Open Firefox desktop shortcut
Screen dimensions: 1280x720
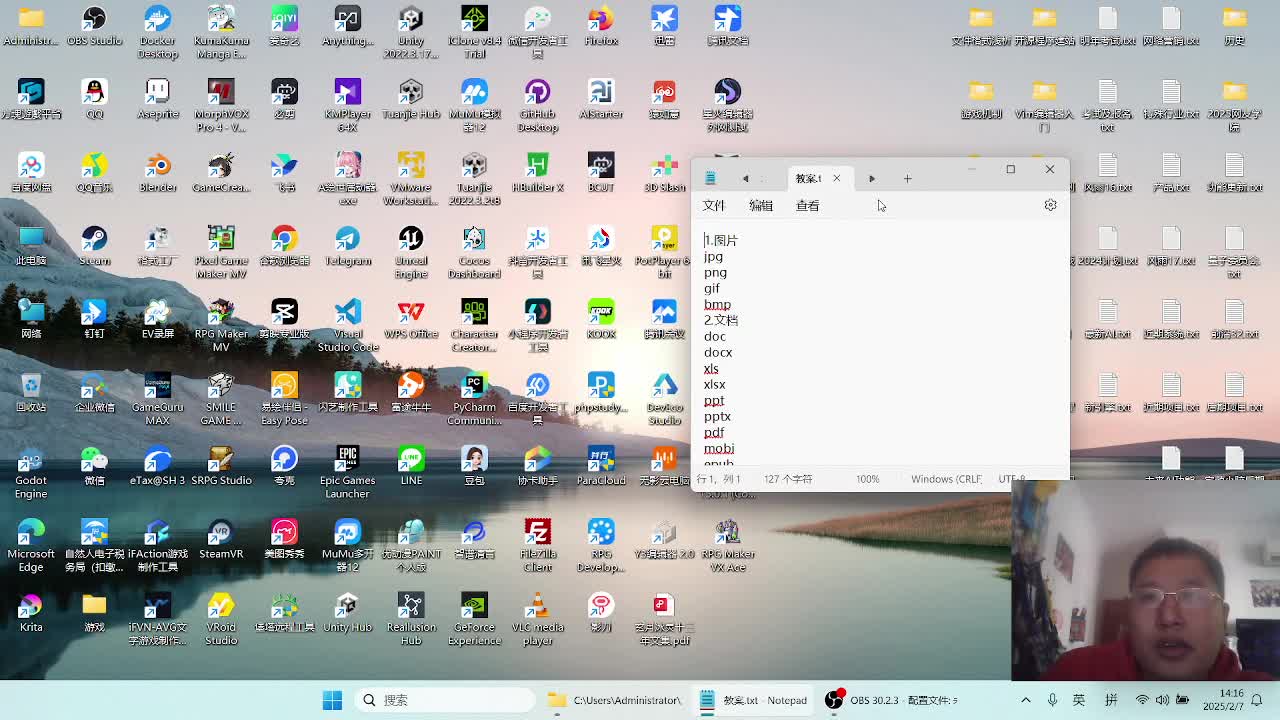(601, 27)
